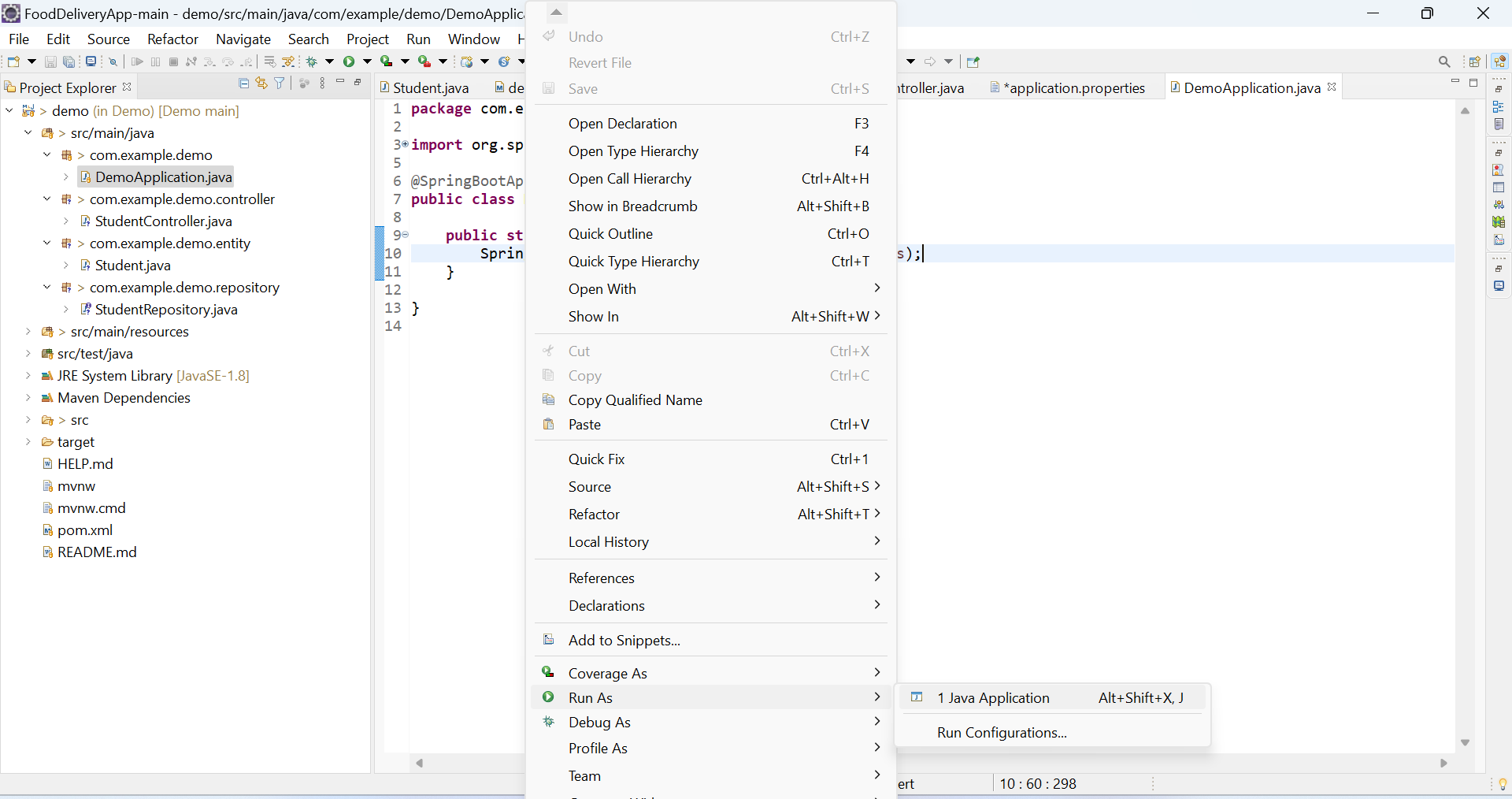Toggle the filter funnel in Project Explorer
The width and height of the screenshot is (1512, 799).
point(280,83)
